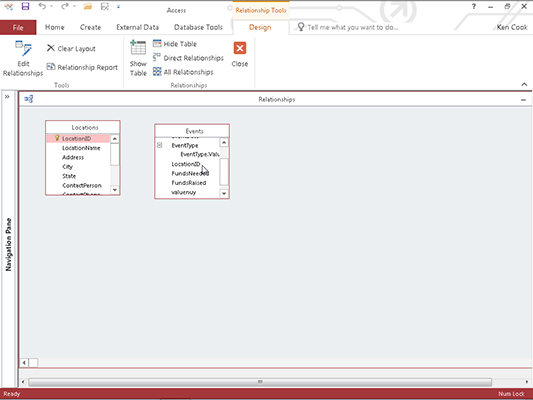
Task: Open the Customize Quick Access Toolbar arrow
Action: [x=118, y=6]
